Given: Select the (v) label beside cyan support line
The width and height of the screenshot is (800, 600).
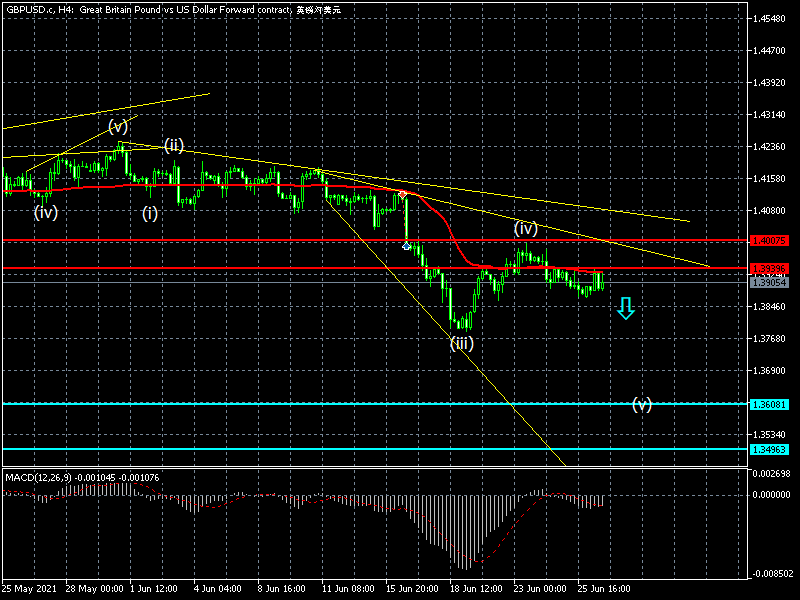Looking at the screenshot, I should (x=641, y=404).
